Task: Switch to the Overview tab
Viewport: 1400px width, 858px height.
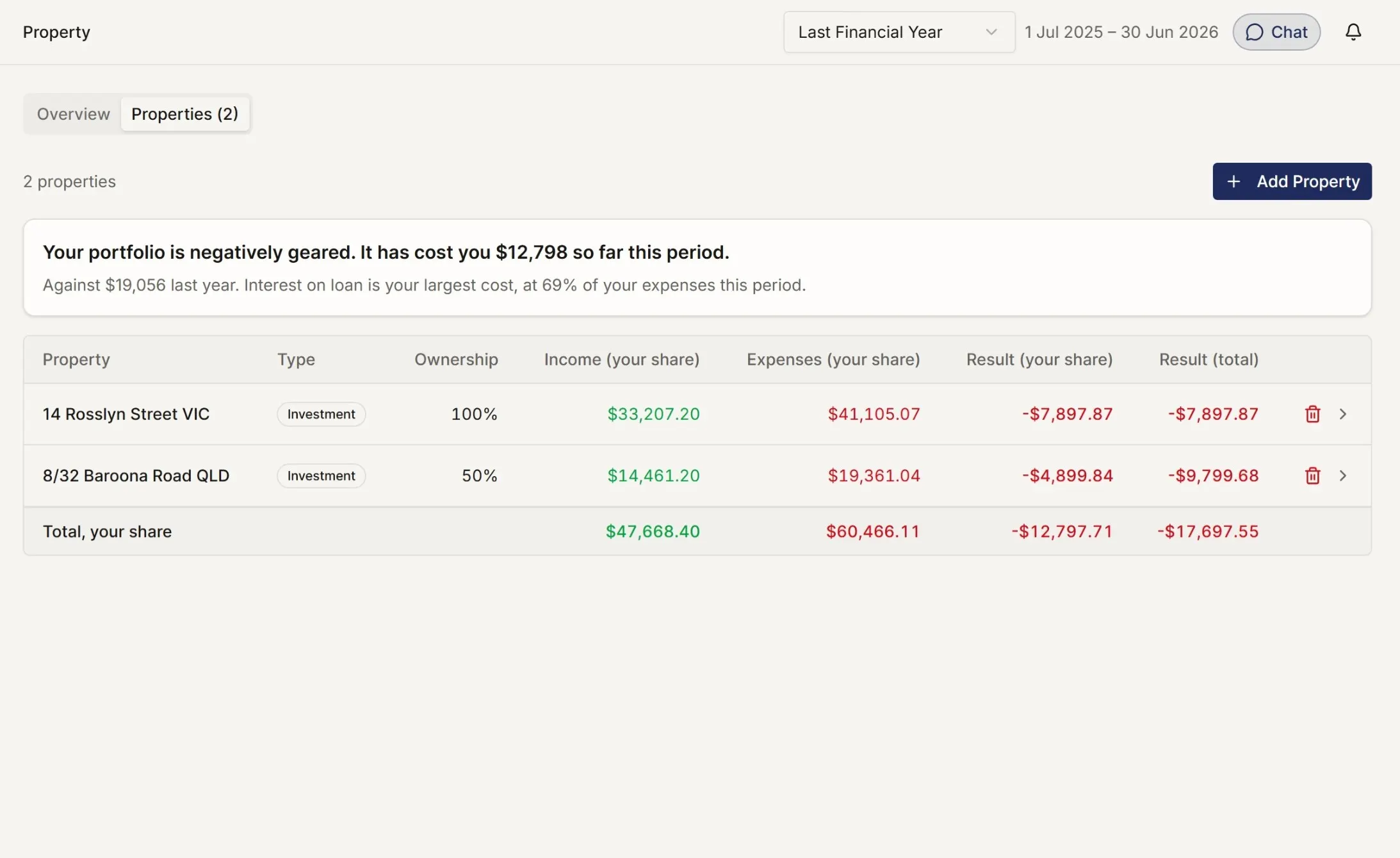Action: click(x=73, y=114)
